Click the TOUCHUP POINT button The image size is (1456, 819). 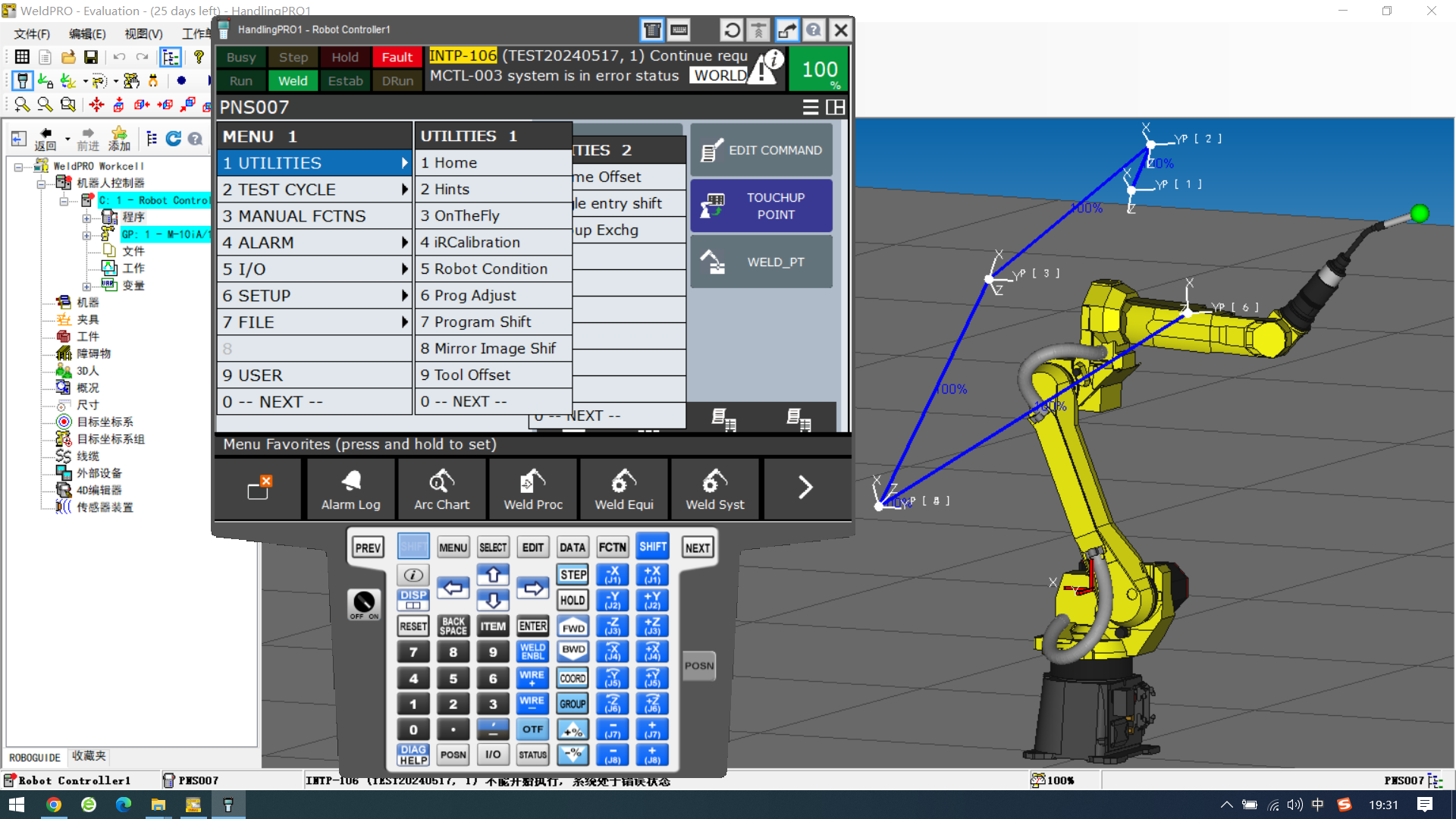pyautogui.click(x=761, y=206)
